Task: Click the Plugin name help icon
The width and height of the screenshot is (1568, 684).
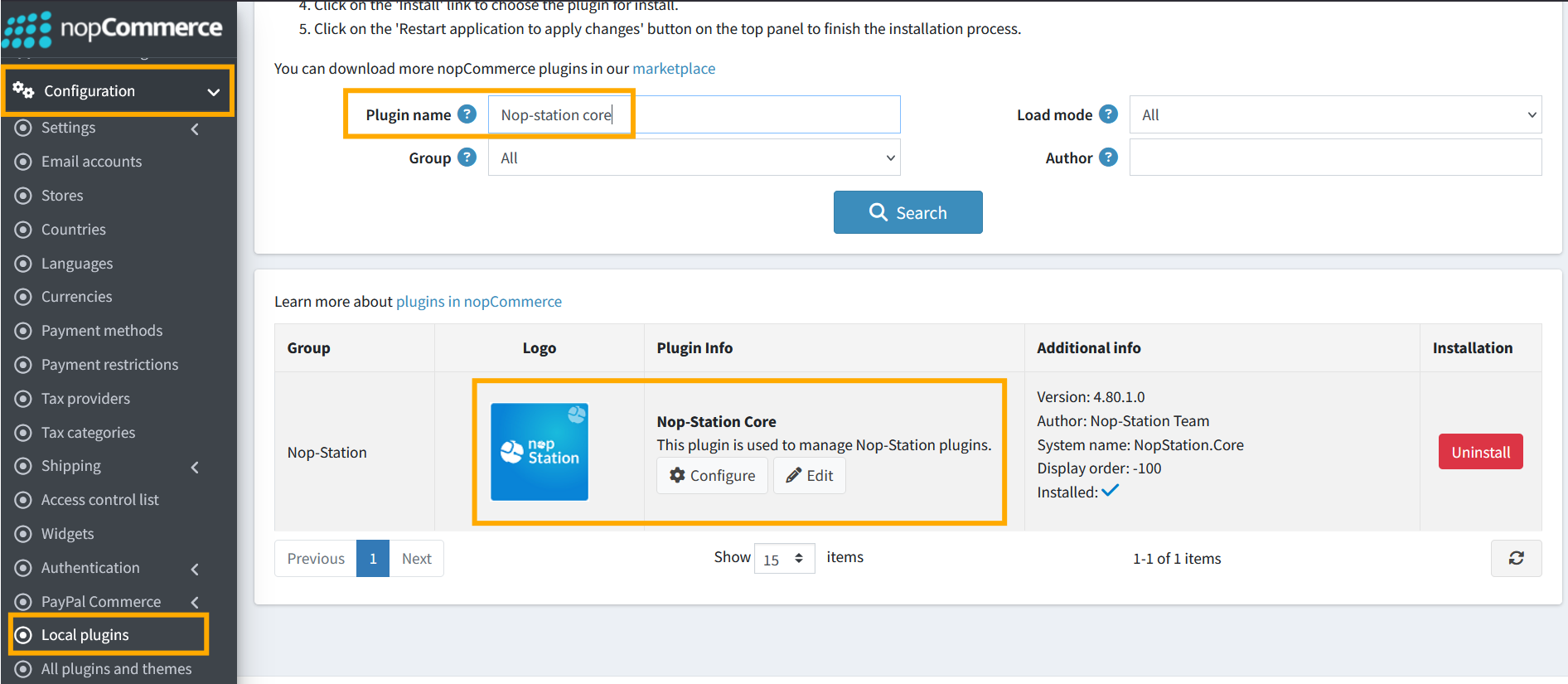Action: (x=467, y=114)
